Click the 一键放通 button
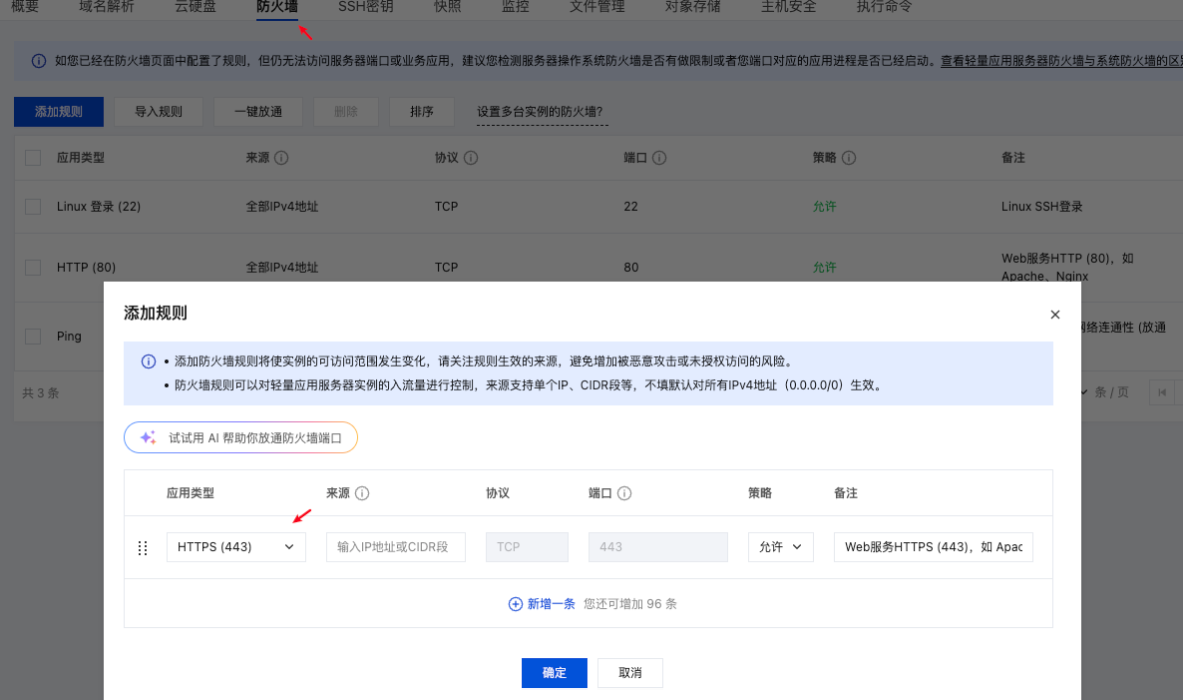The height and width of the screenshot is (700, 1183). 258,112
